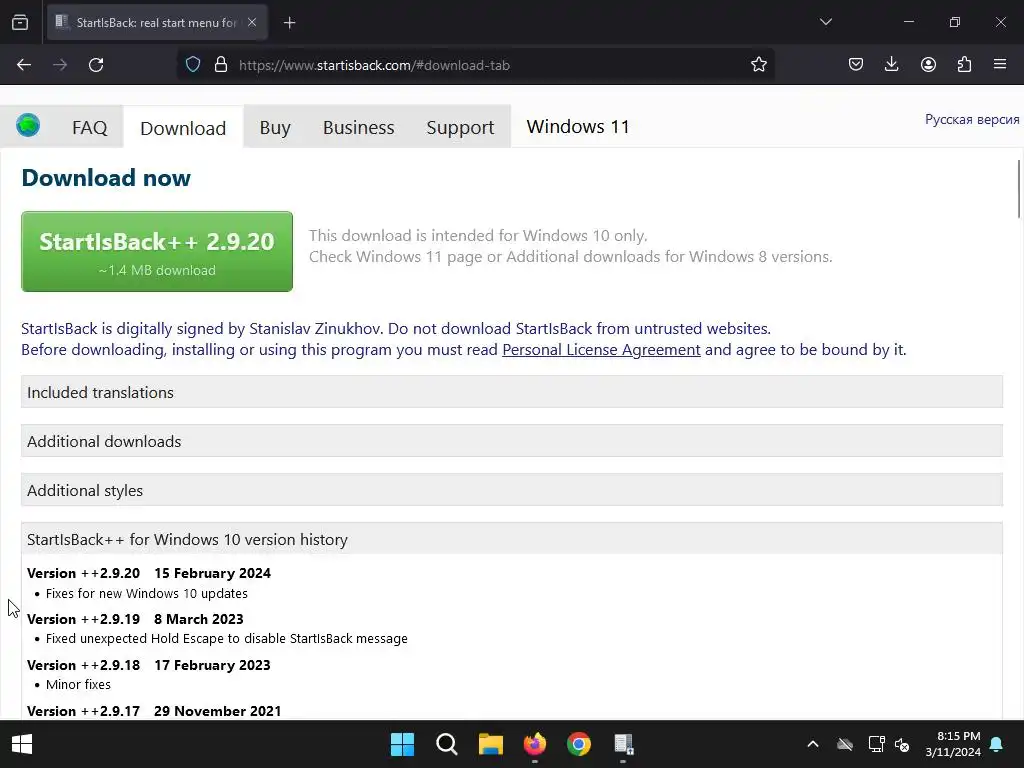Click the page vertical scrollbar thumb

point(1019,189)
